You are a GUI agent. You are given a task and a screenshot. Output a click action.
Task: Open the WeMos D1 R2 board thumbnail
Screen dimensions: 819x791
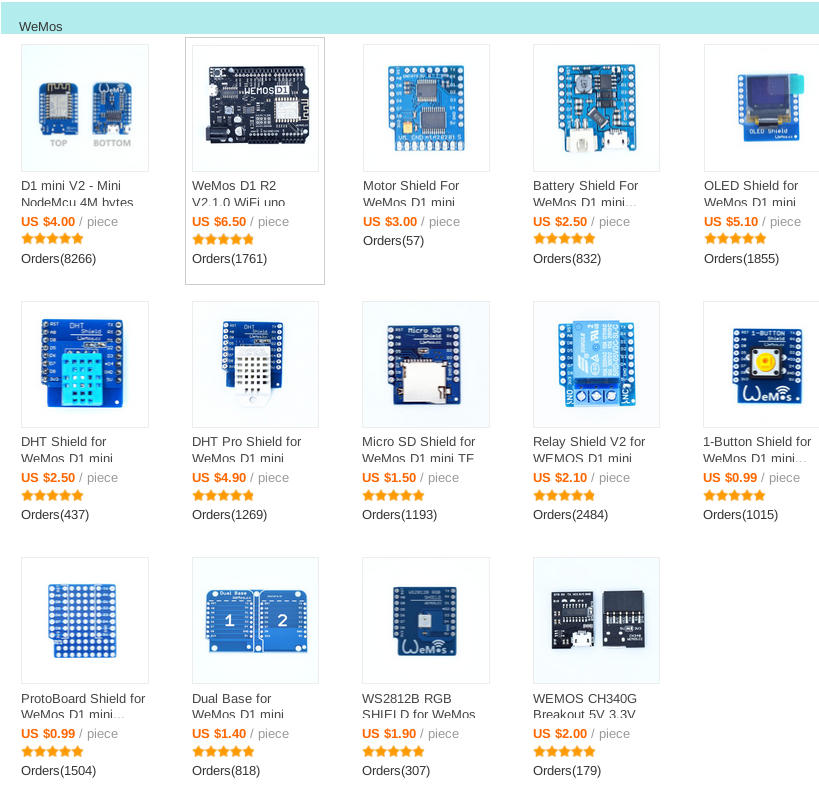(x=255, y=108)
